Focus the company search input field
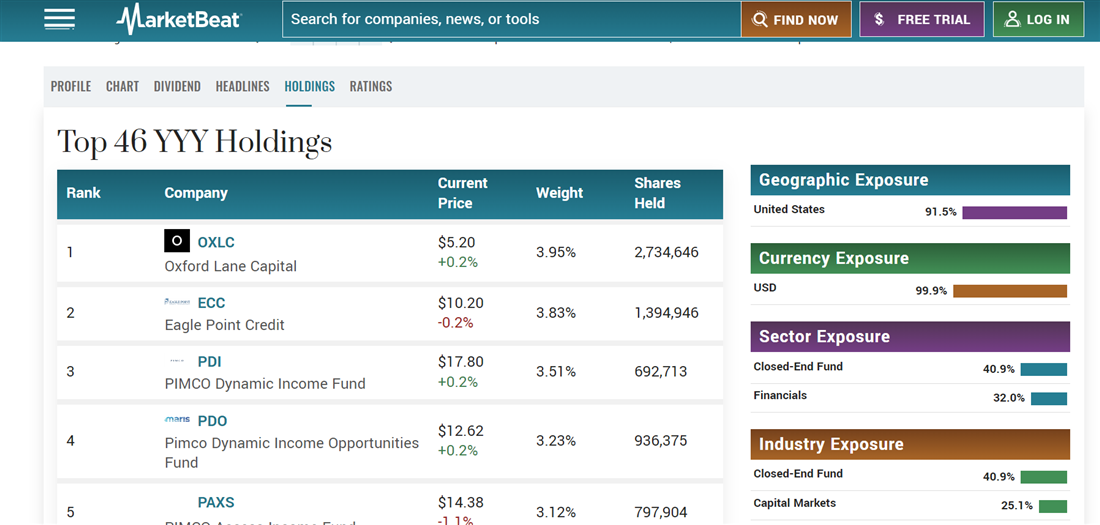This screenshot has width=1100, height=525. (510, 19)
